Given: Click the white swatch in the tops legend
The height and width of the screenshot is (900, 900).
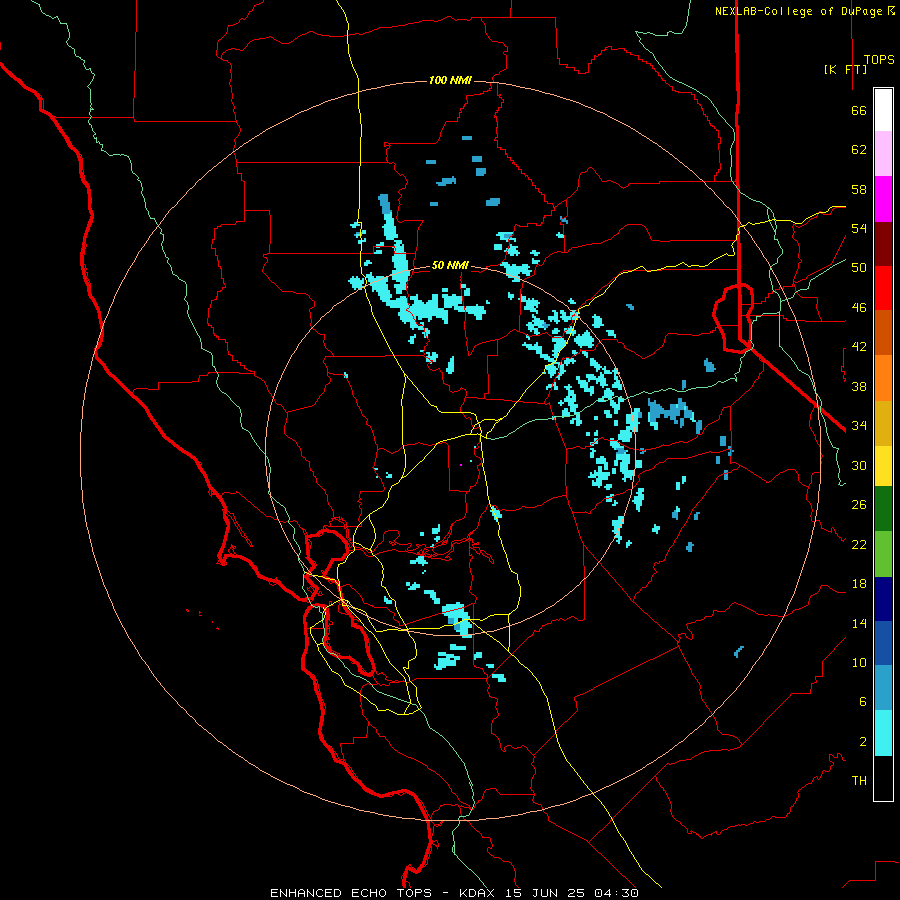Looking at the screenshot, I should 883,110.
